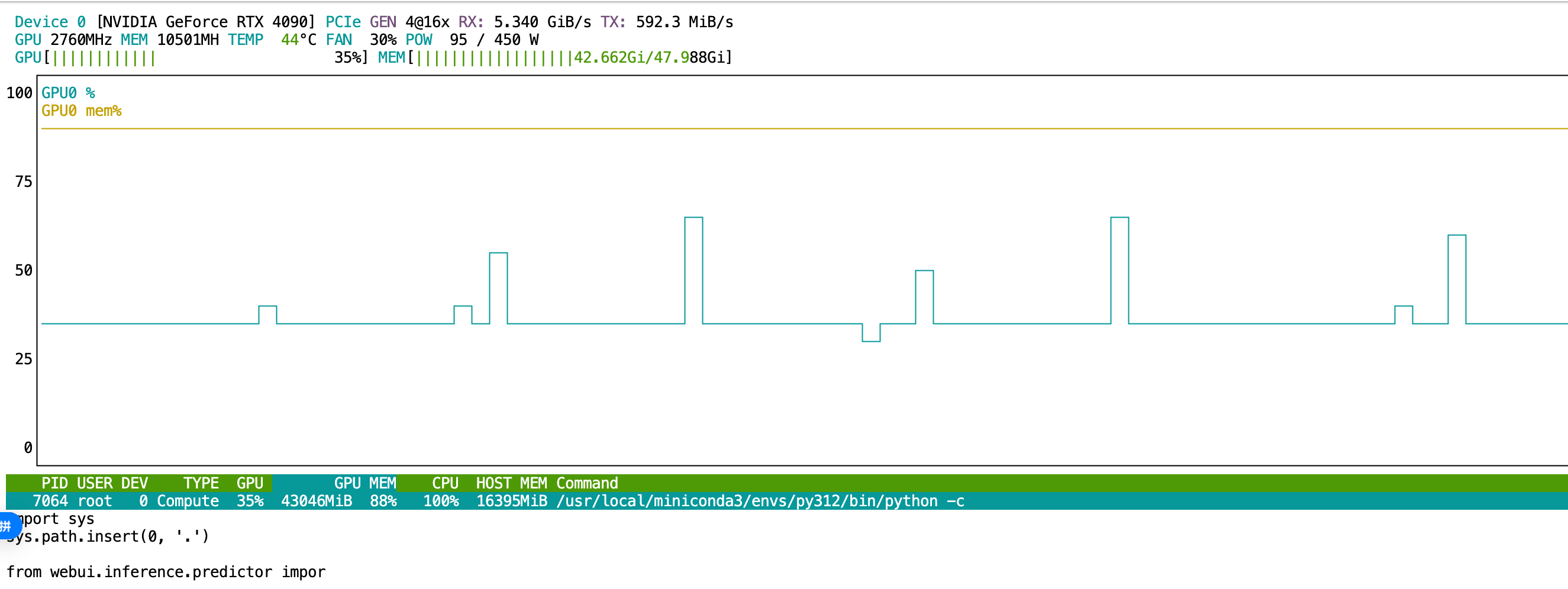The height and width of the screenshot is (589, 1568).
Task: Click the TEMP 44°C reading
Action: (x=272, y=40)
